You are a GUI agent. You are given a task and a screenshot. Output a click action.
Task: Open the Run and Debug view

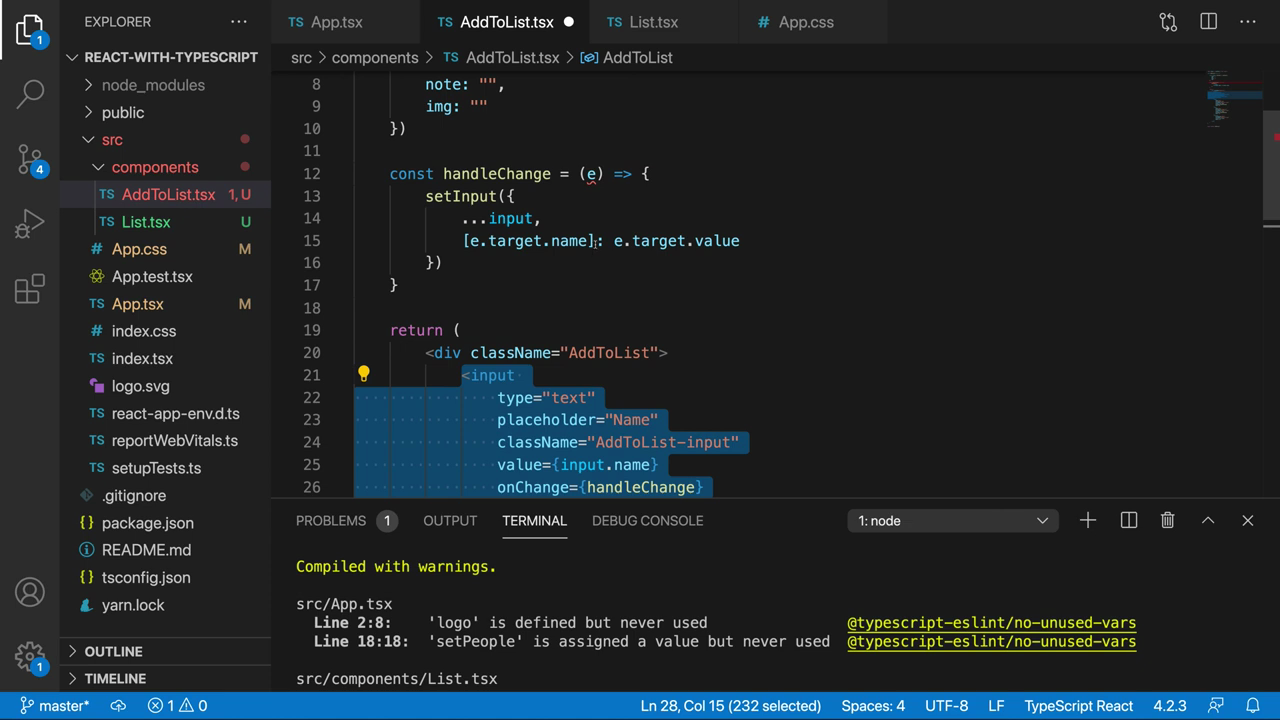pyautogui.click(x=30, y=223)
